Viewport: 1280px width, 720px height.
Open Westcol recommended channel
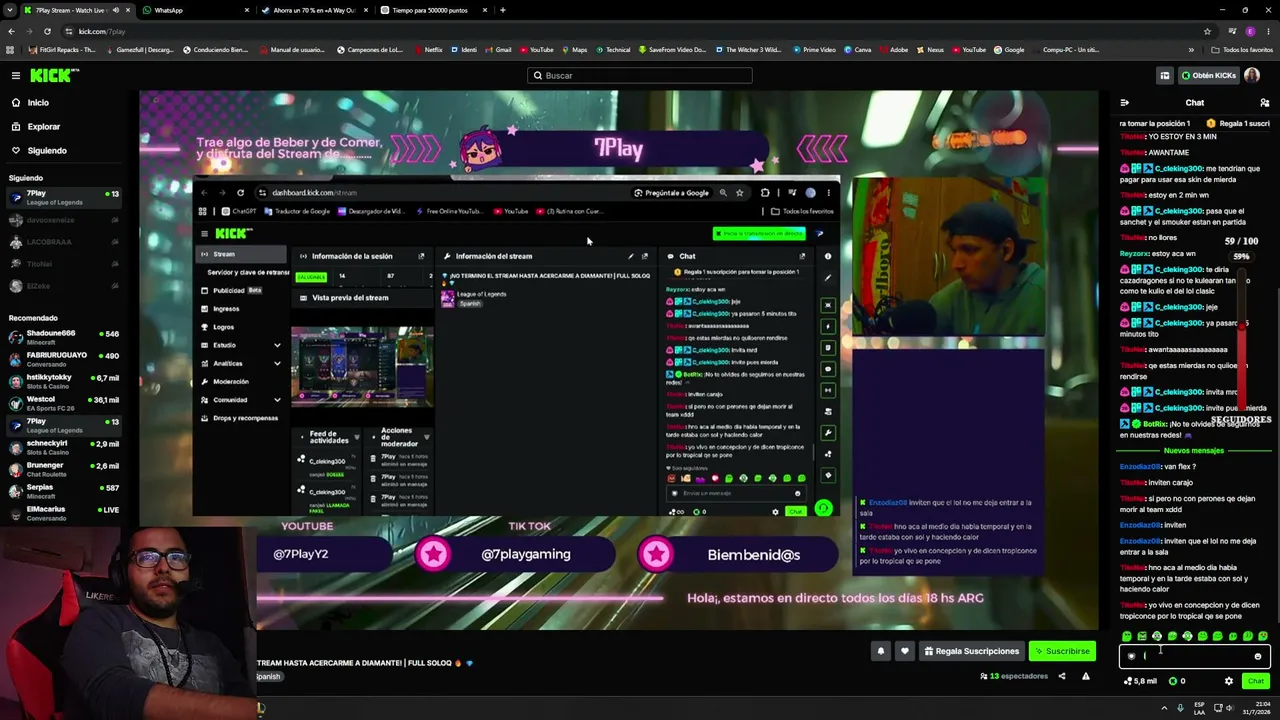(x=62, y=403)
